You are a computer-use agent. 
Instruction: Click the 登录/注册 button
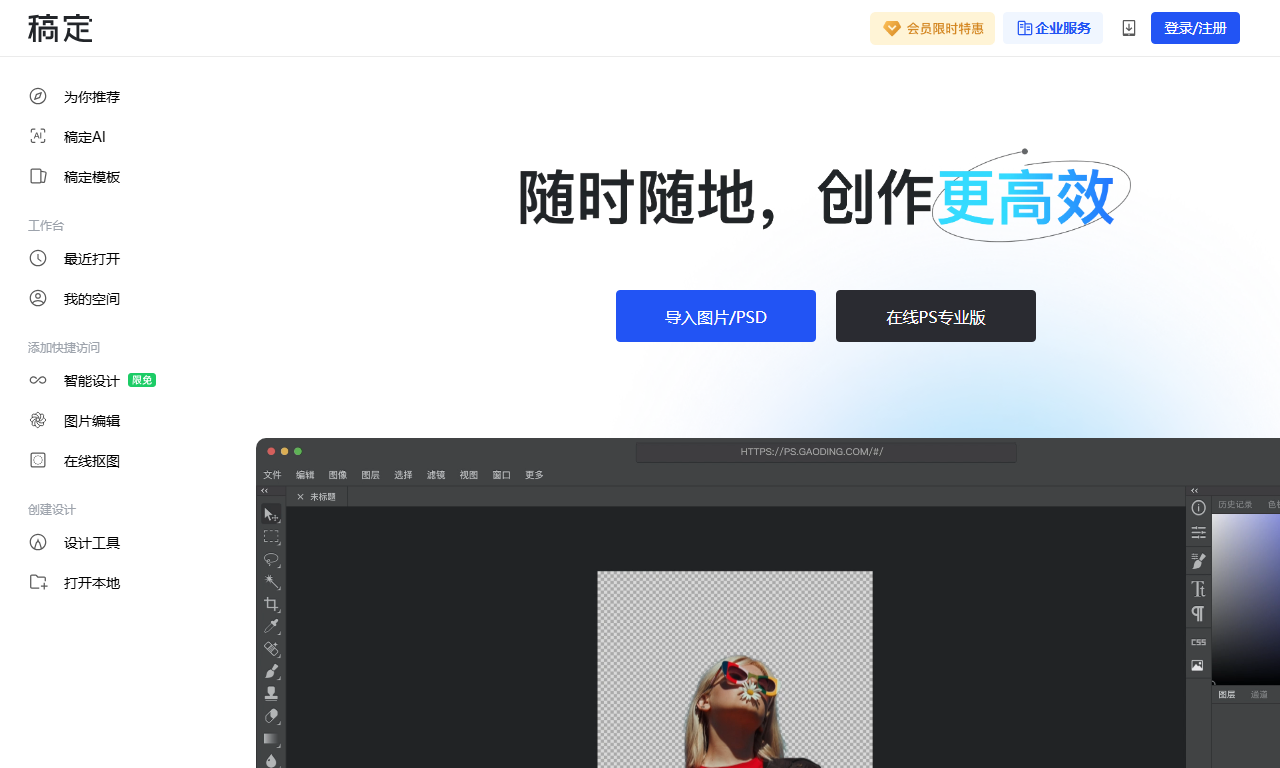(1195, 28)
